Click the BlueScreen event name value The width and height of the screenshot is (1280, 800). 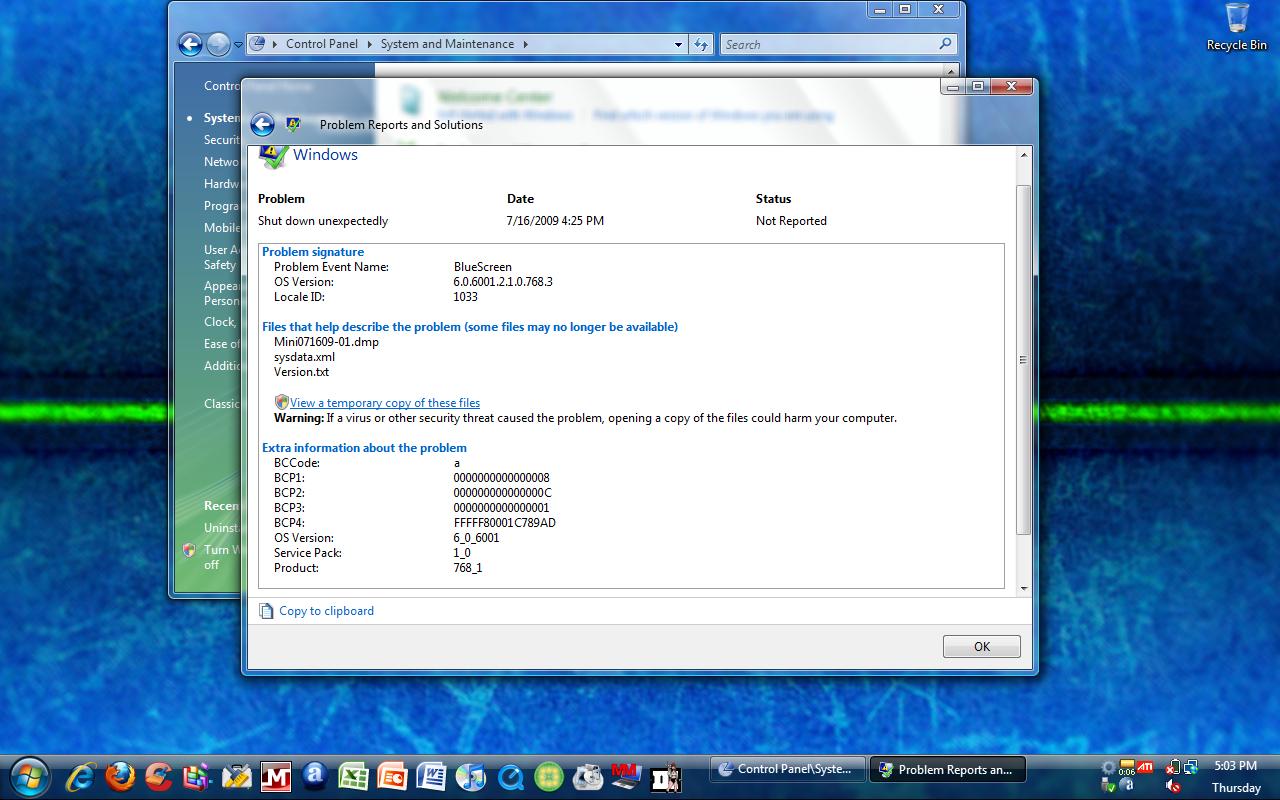[482, 267]
